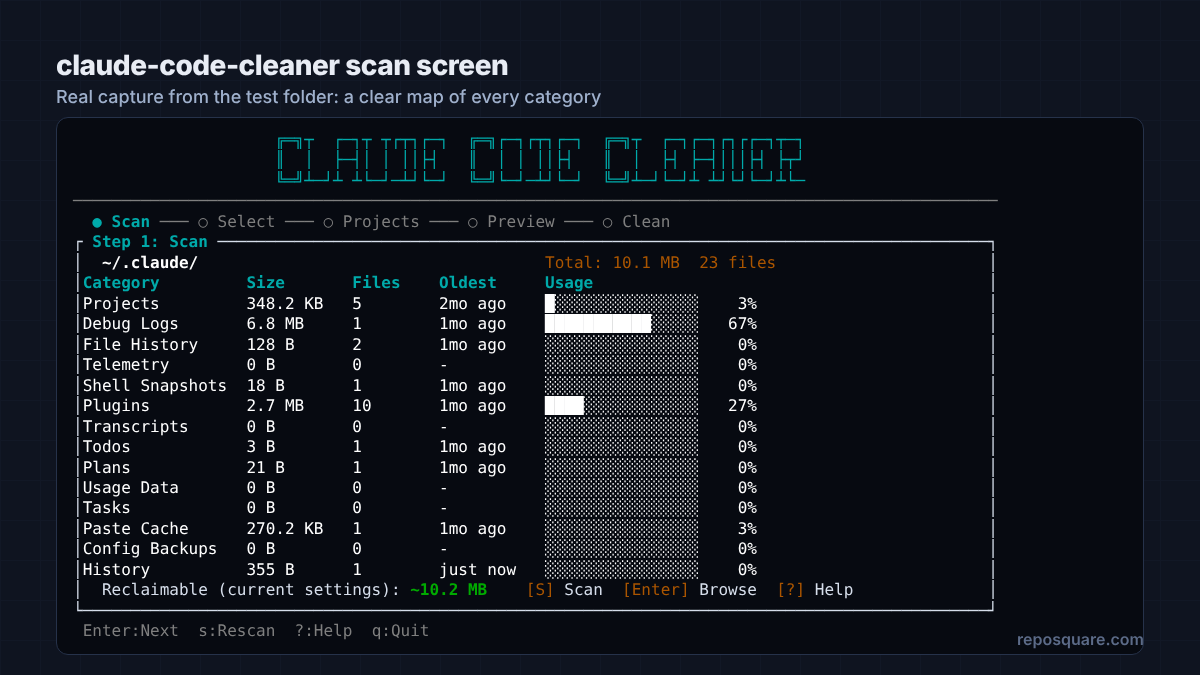Click the [Enter] Browse action

click(x=690, y=590)
